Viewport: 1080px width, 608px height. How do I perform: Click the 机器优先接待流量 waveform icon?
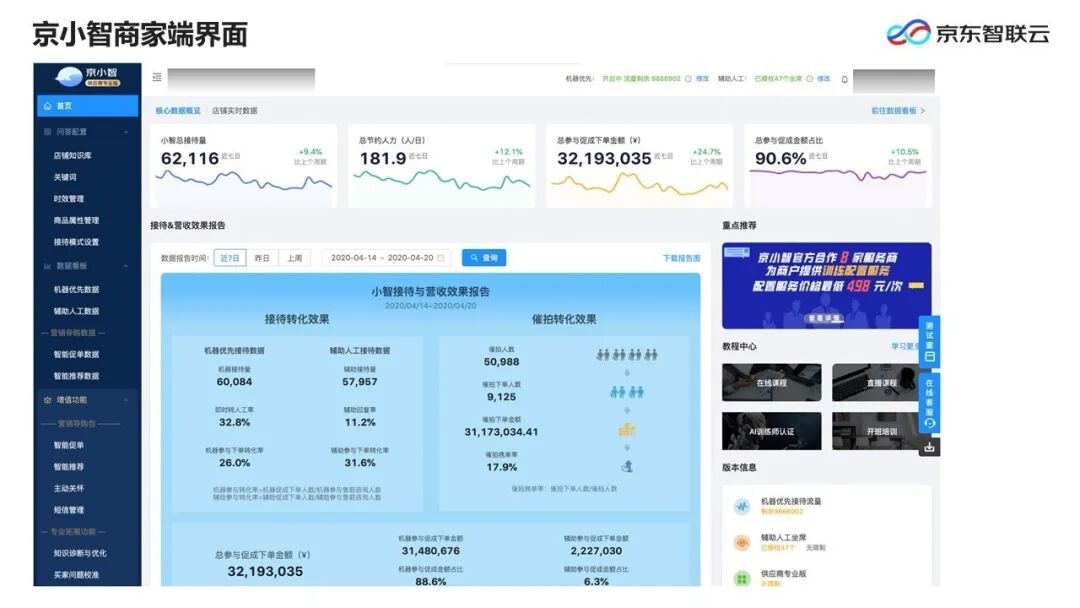(x=742, y=506)
